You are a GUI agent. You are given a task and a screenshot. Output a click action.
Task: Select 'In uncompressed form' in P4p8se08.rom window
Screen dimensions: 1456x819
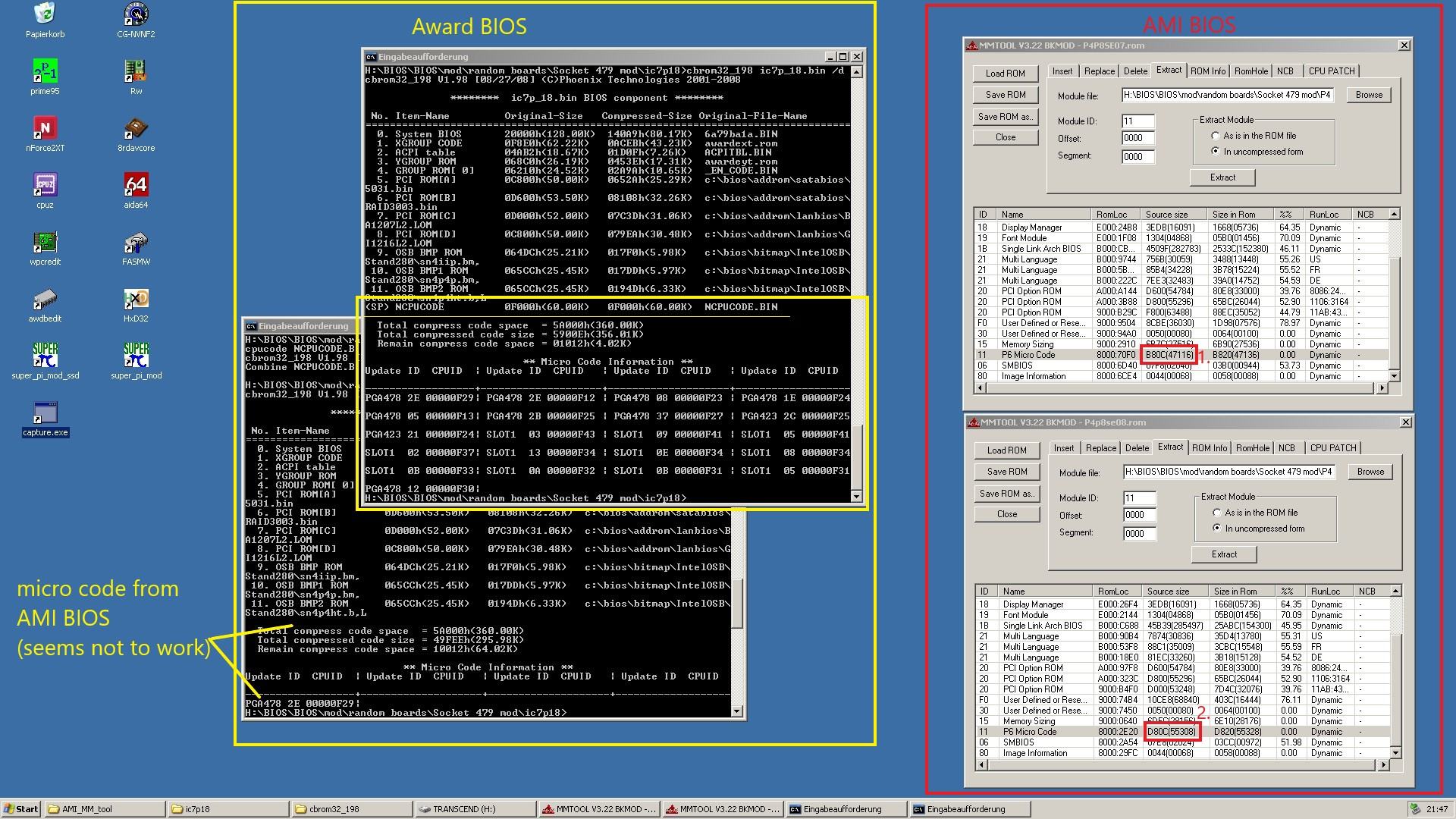coord(1259,529)
